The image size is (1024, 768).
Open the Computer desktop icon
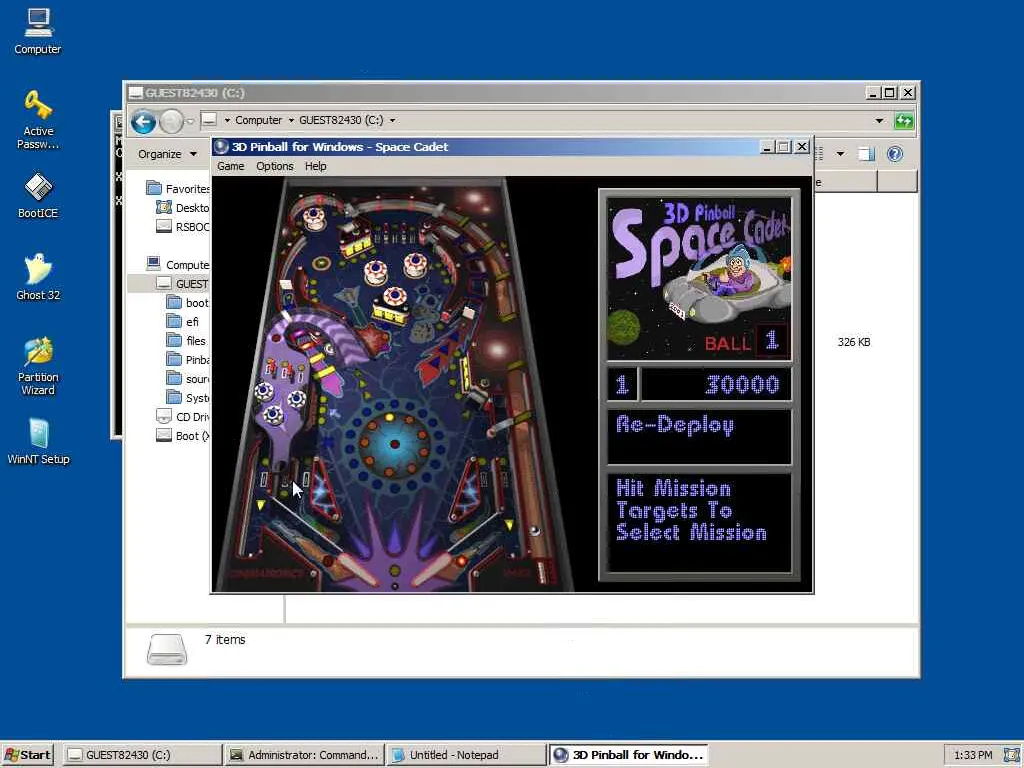[x=38, y=31]
